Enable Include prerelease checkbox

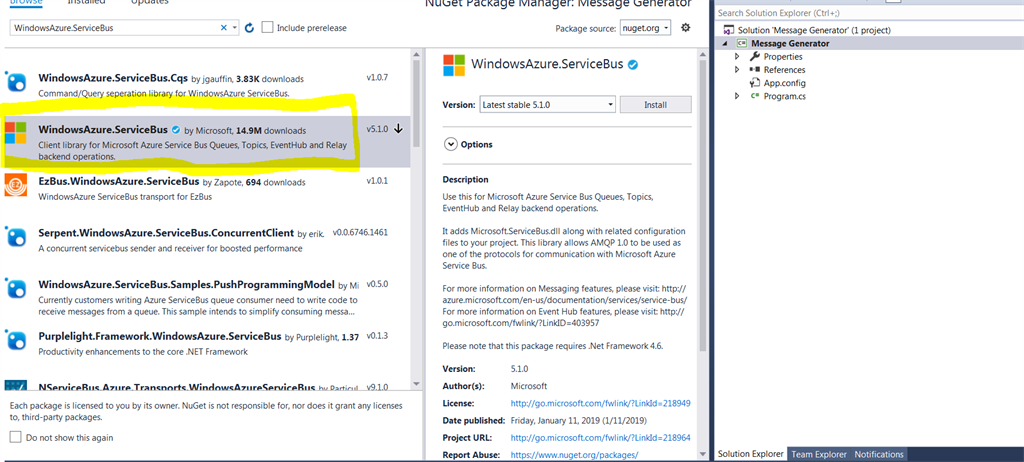point(267,27)
